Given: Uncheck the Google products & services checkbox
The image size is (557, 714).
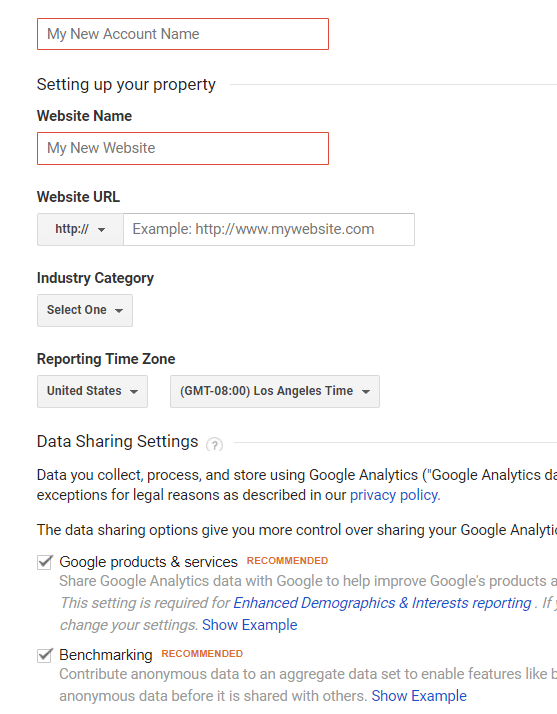Looking at the screenshot, I should [45, 562].
